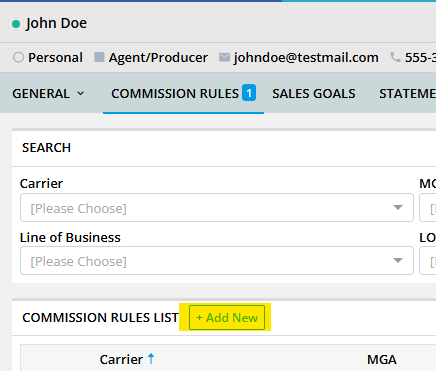Open the Carrier dropdown
This screenshot has height=371, width=436.
coord(217,208)
